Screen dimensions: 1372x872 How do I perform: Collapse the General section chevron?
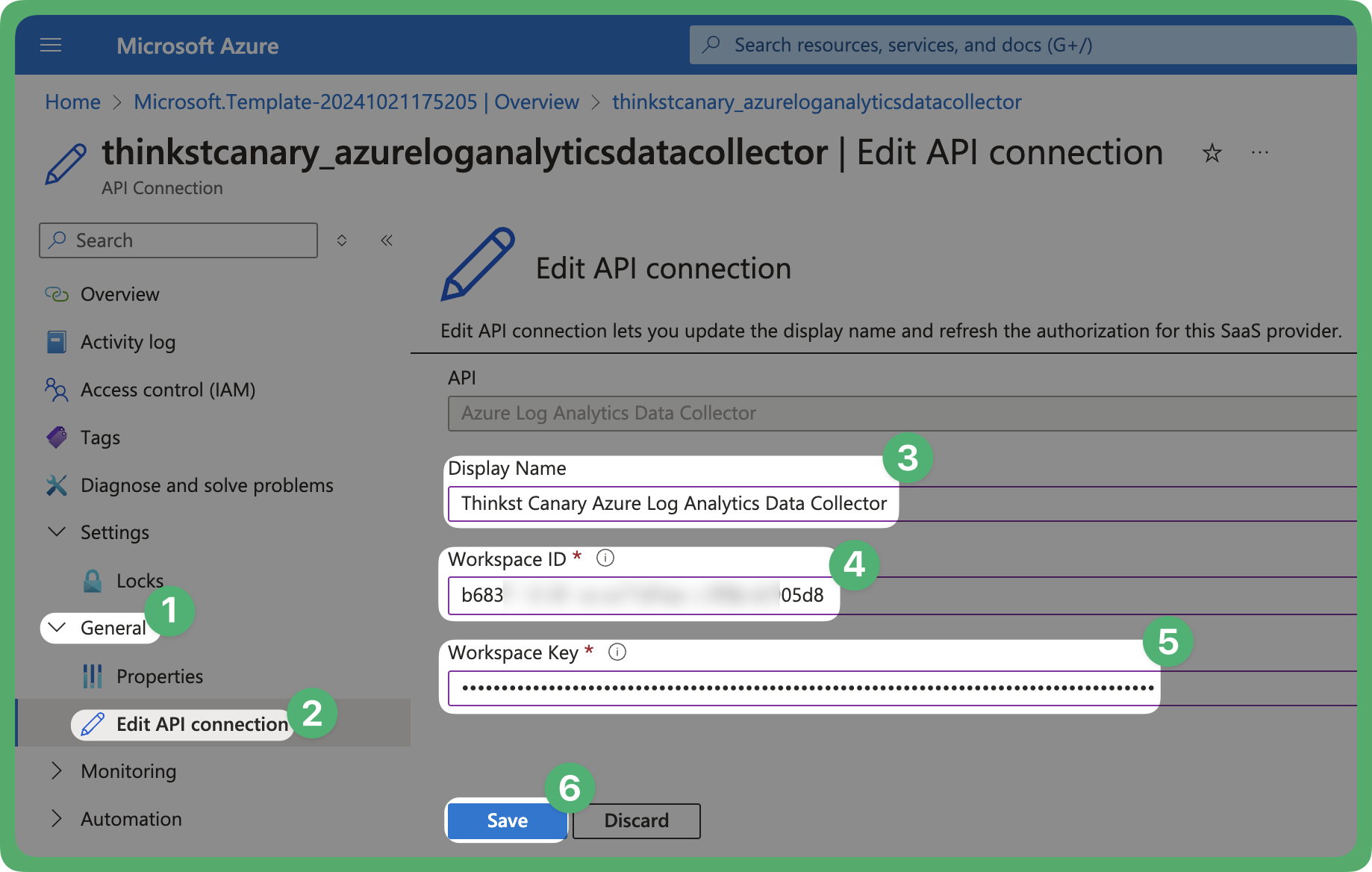pos(57,628)
